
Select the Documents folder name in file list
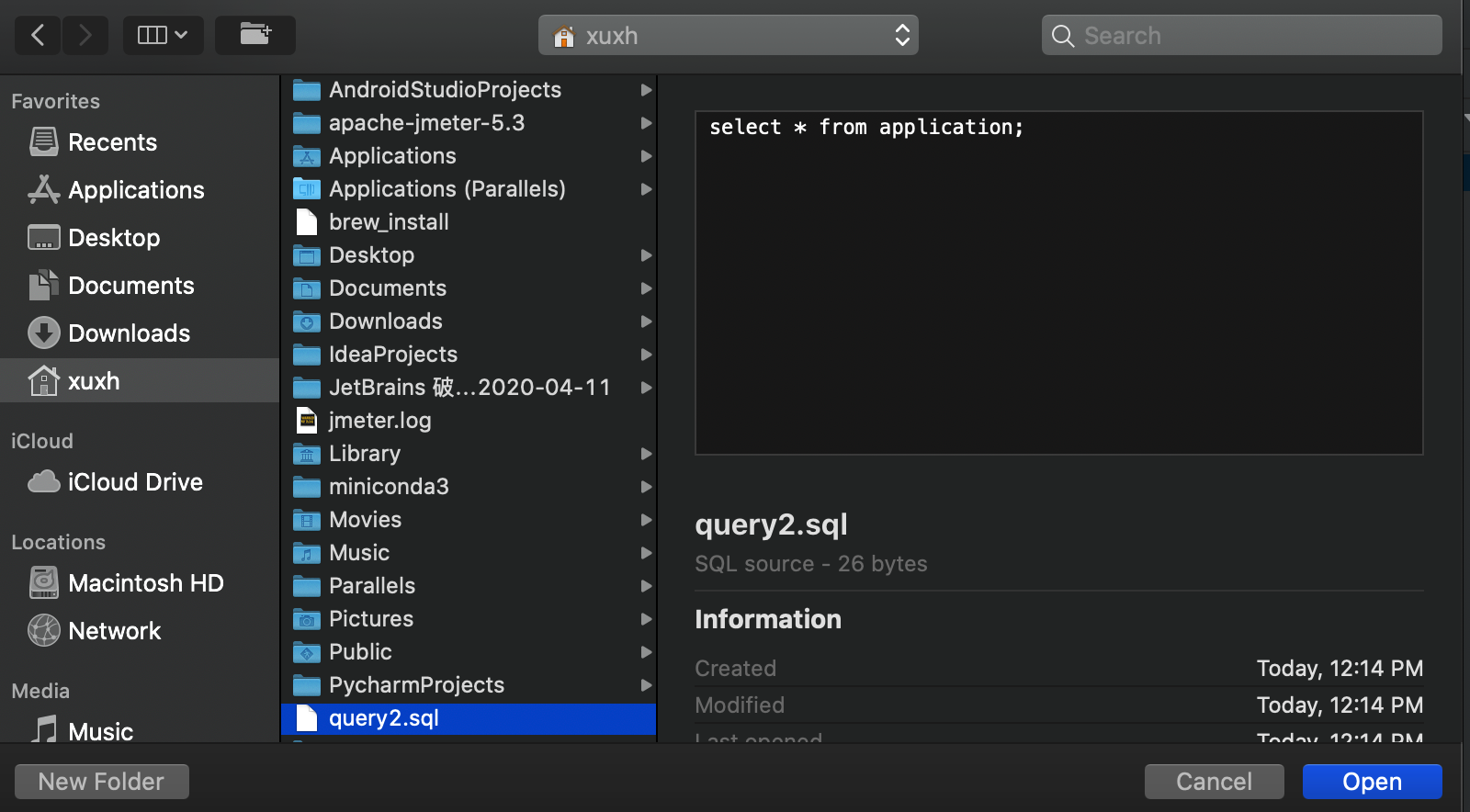[x=388, y=288]
